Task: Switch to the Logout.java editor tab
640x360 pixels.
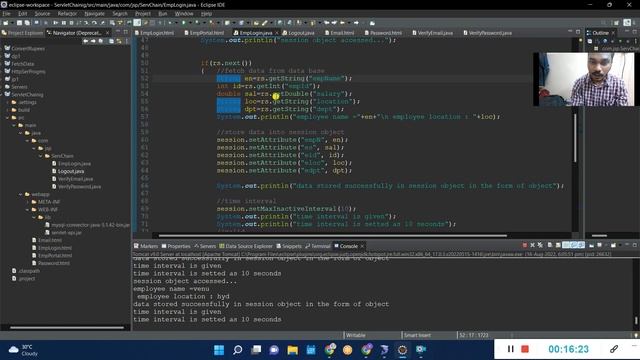Action: [x=298, y=33]
